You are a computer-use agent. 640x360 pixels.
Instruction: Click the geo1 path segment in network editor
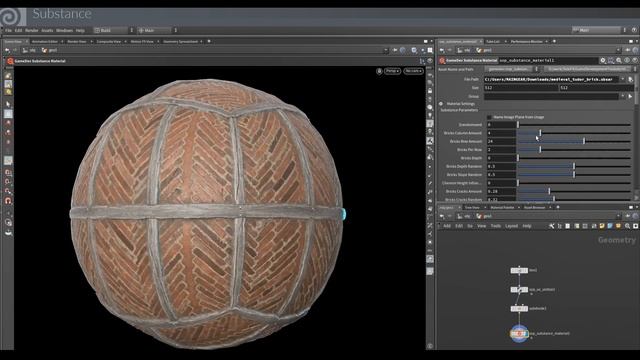484,216
